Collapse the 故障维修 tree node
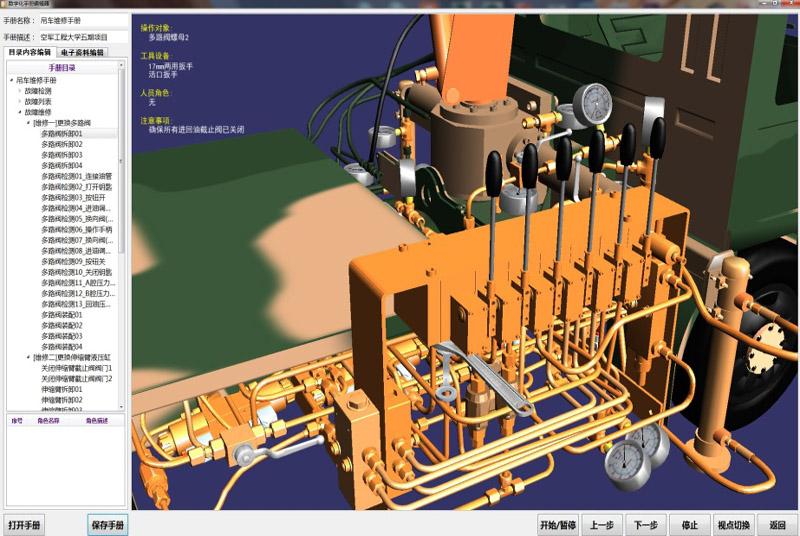 coord(19,112)
